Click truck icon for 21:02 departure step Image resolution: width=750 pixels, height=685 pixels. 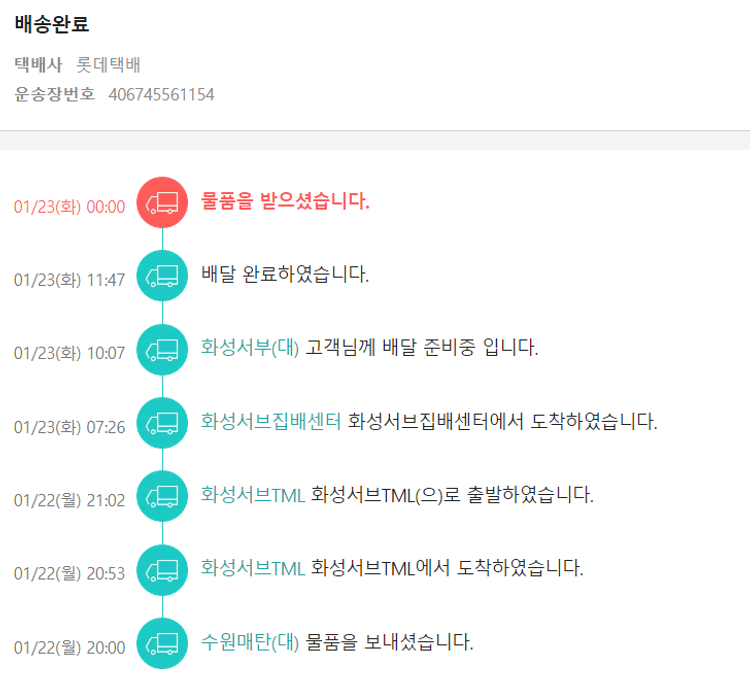[x=162, y=495]
